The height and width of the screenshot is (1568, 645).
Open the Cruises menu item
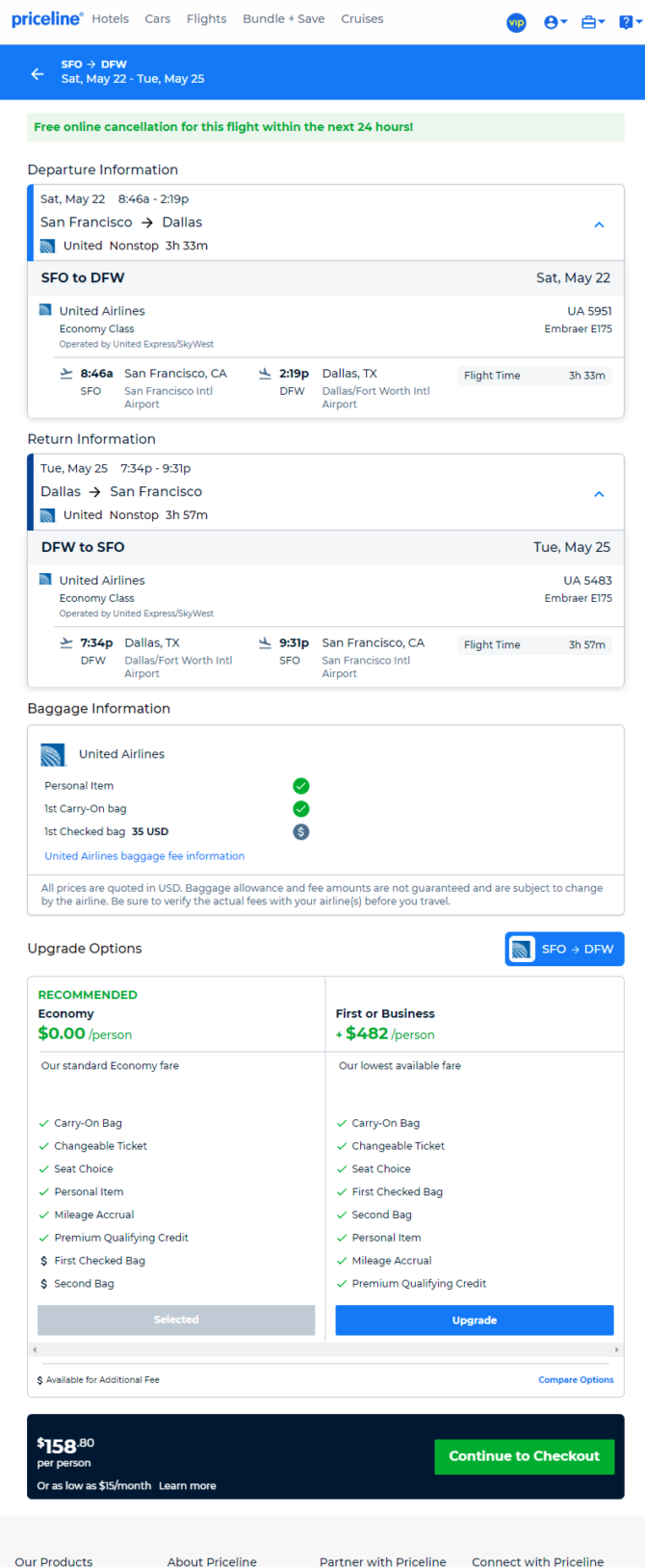pyautogui.click(x=362, y=19)
